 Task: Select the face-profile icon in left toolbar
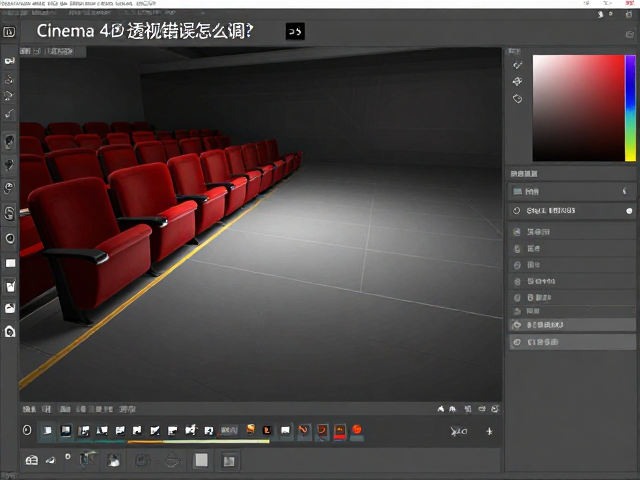9,142
